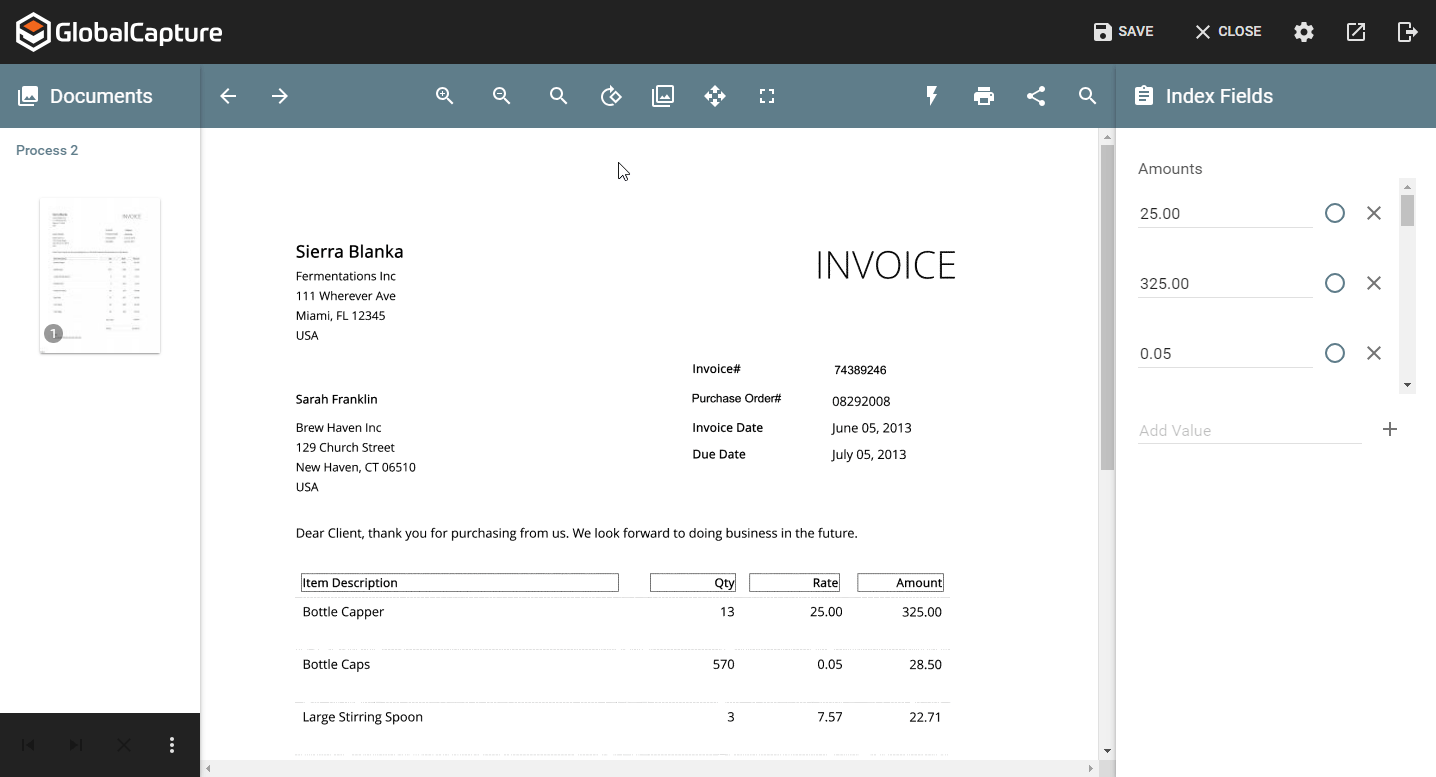Viewport: 1436px width, 777px height.
Task: Open the three-dot menu in Documents panel
Action: [172, 745]
